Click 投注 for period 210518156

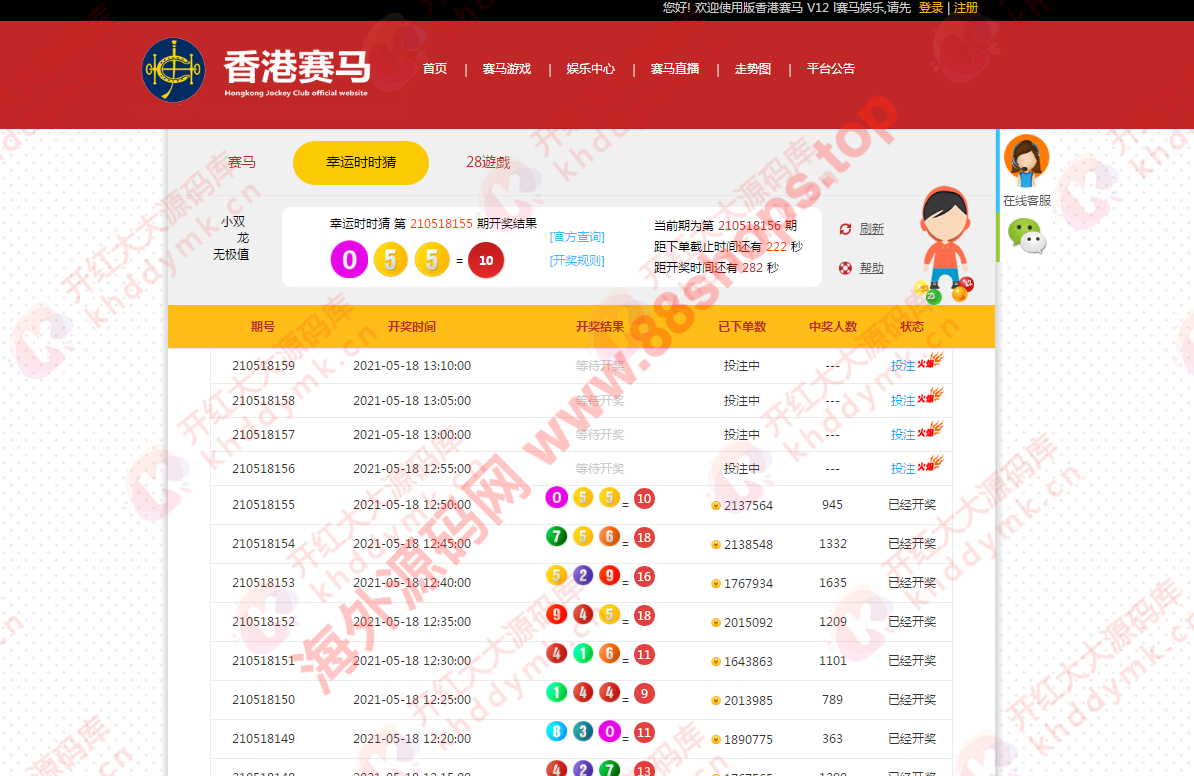[x=903, y=468]
